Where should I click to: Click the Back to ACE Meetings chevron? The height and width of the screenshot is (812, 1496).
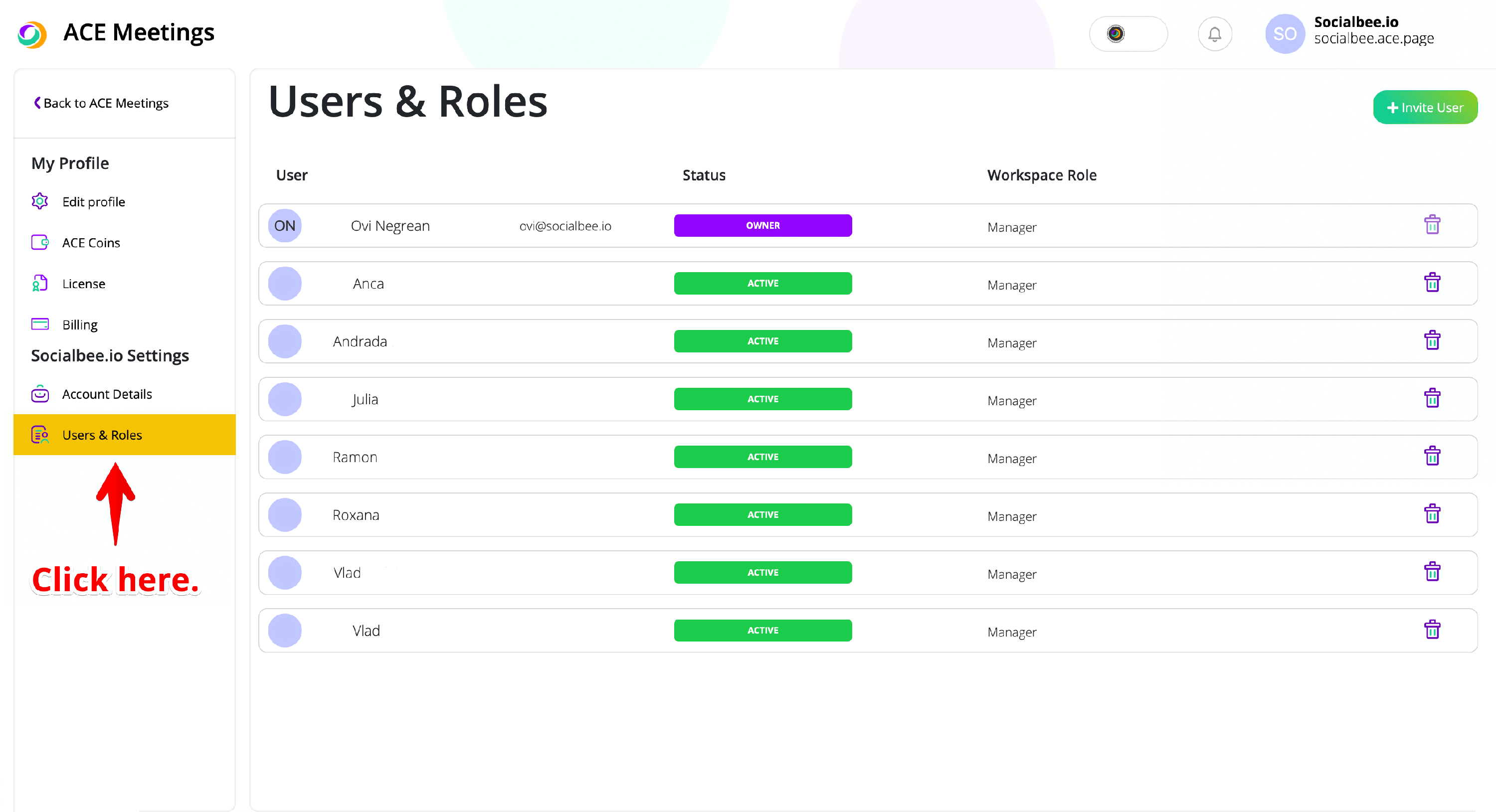tap(37, 103)
